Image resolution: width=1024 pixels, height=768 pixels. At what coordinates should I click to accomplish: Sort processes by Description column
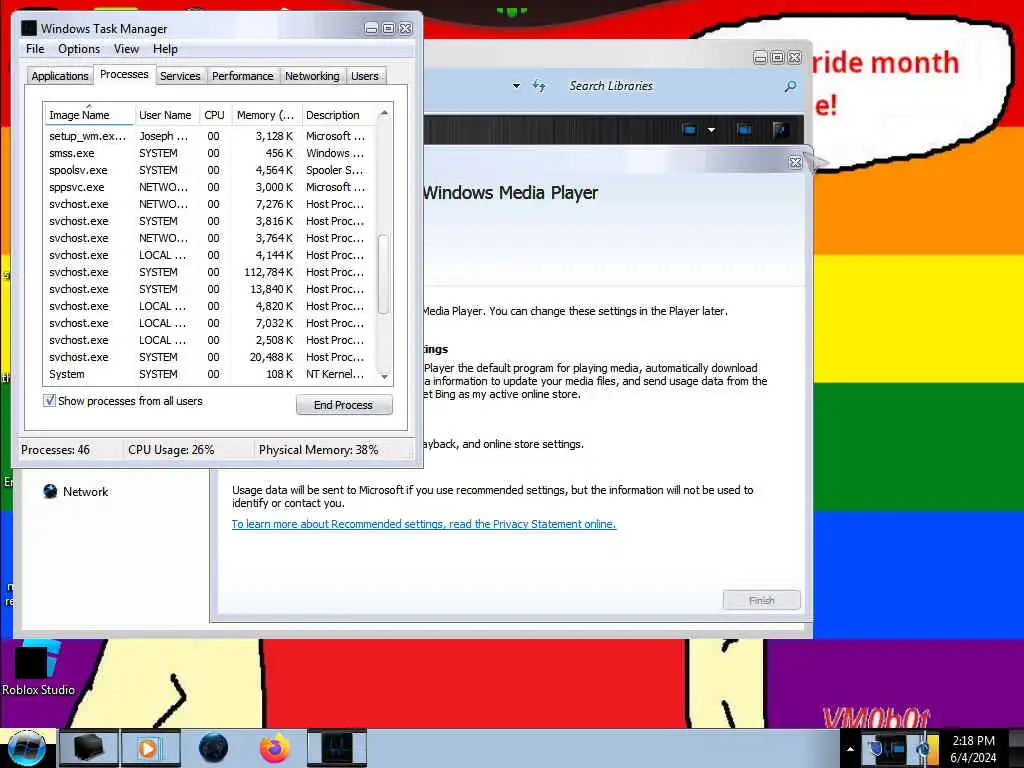coord(340,114)
